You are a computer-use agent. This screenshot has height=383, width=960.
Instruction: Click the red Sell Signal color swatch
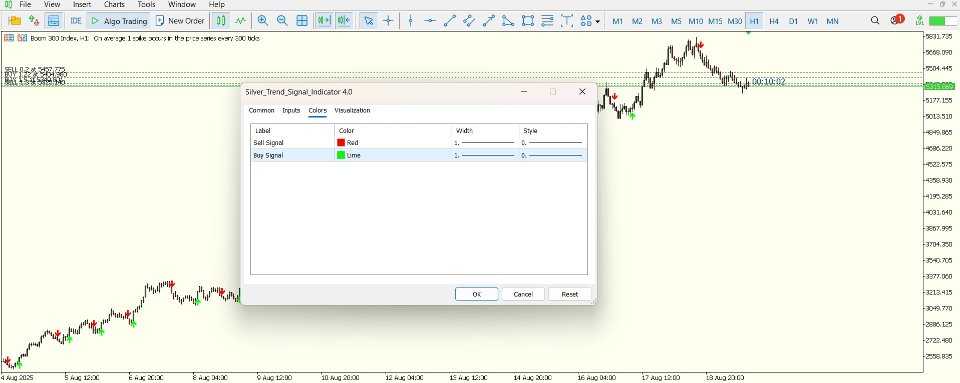[341, 143]
